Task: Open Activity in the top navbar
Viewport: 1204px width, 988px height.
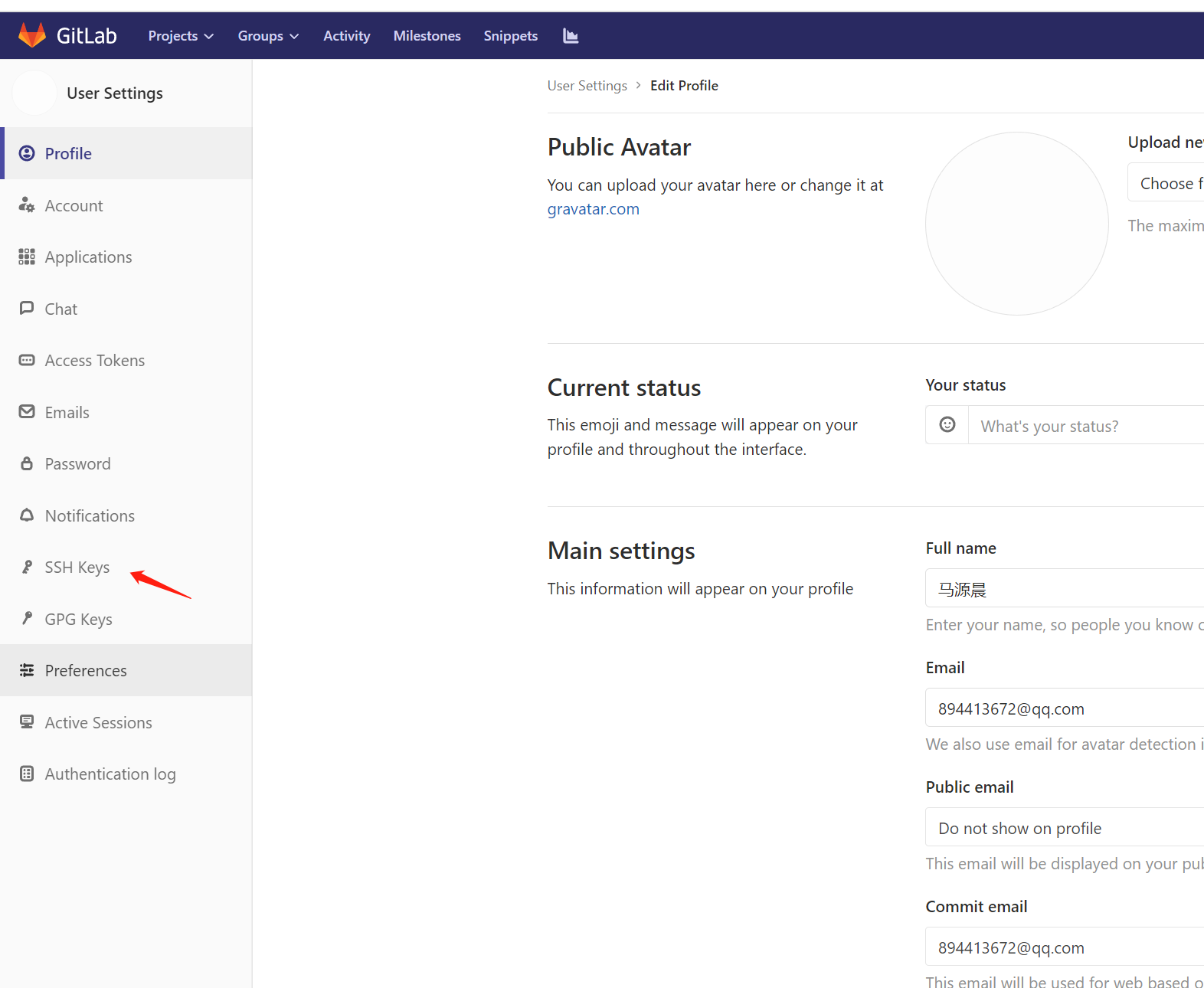Action: tap(346, 36)
